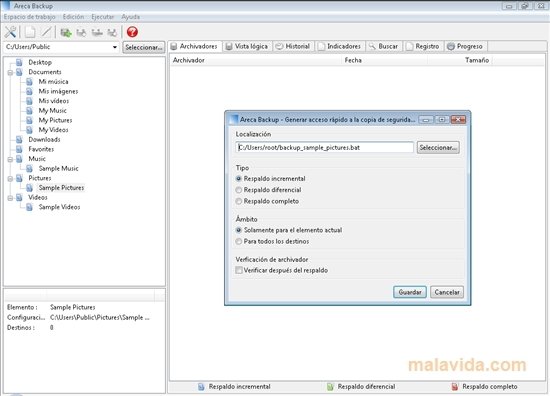Screen dimensions: 550x396
Task: Click the Localización path input field
Action: pyautogui.click(x=324, y=148)
